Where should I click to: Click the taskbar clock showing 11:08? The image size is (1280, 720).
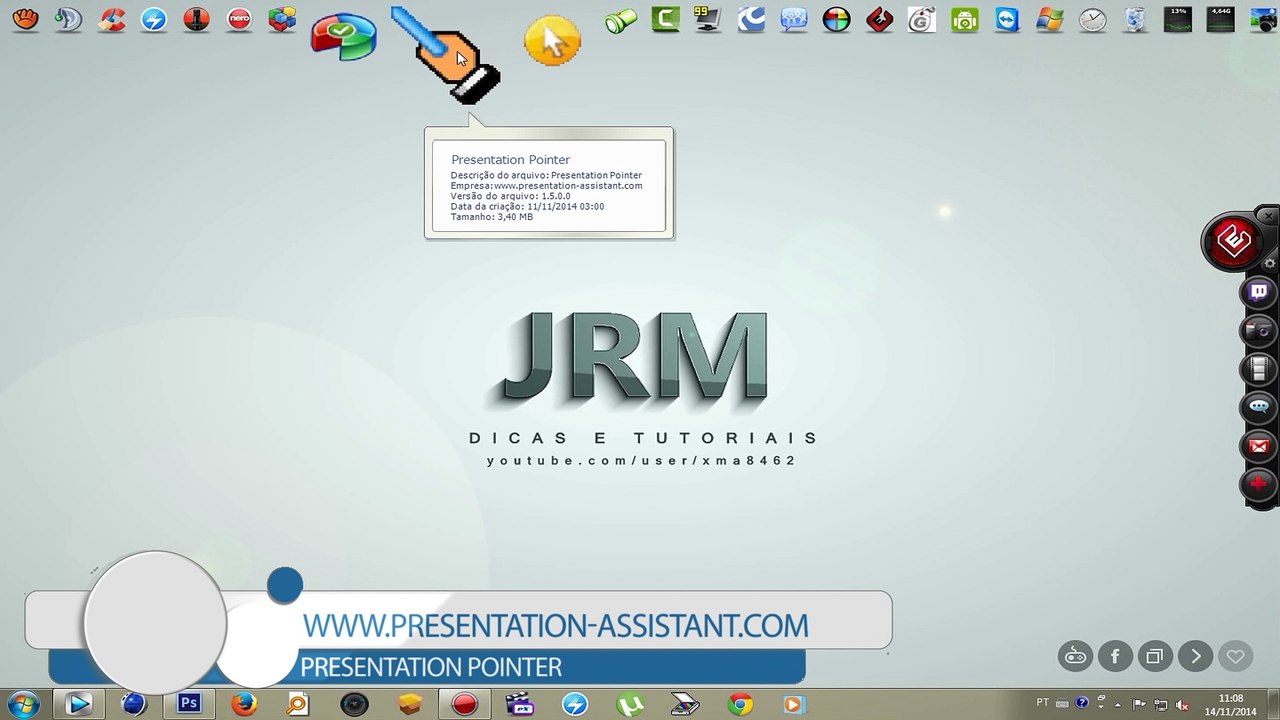click(1231, 704)
